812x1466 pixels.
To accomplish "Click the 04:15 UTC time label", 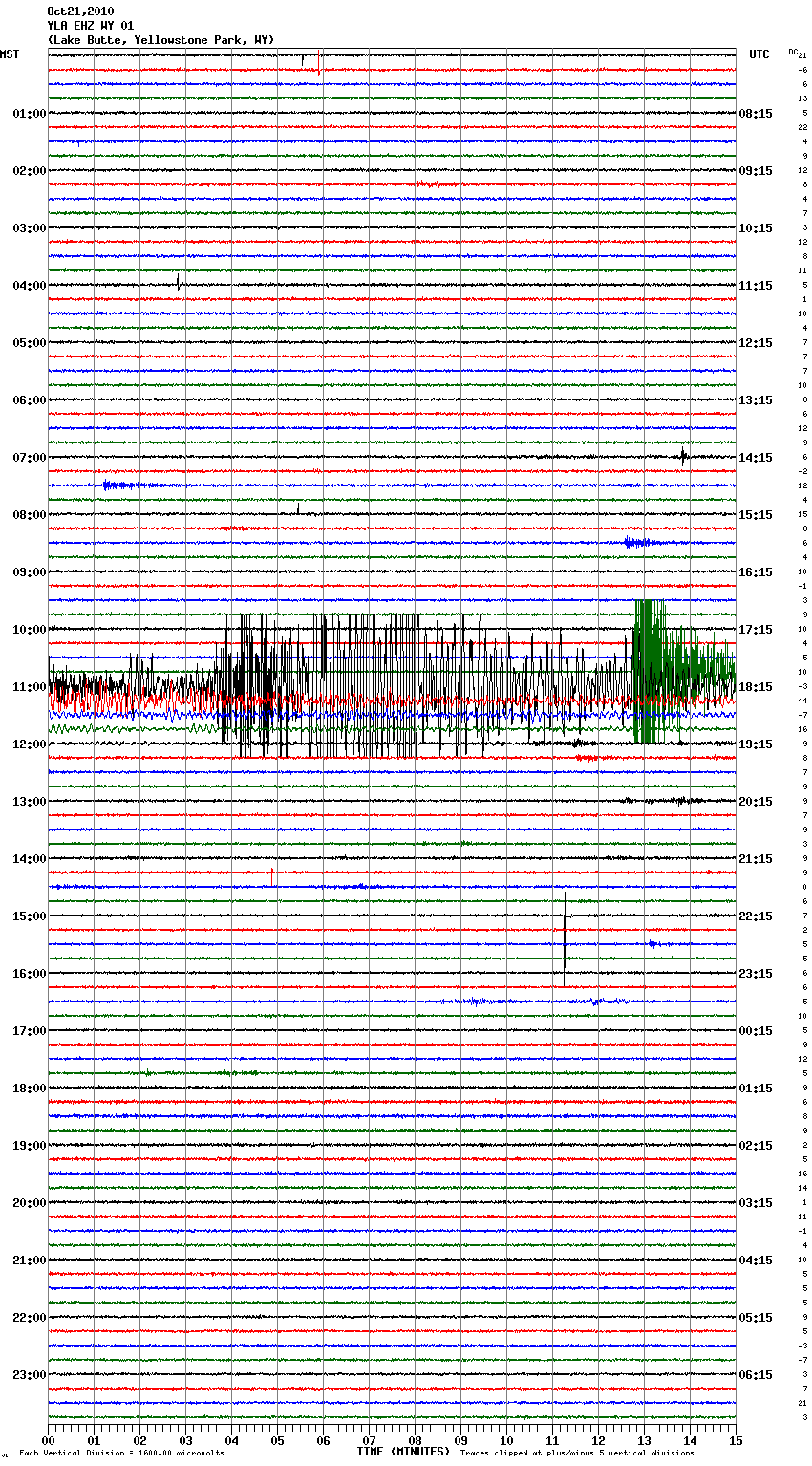I will pyautogui.click(x=756, y=1261).
